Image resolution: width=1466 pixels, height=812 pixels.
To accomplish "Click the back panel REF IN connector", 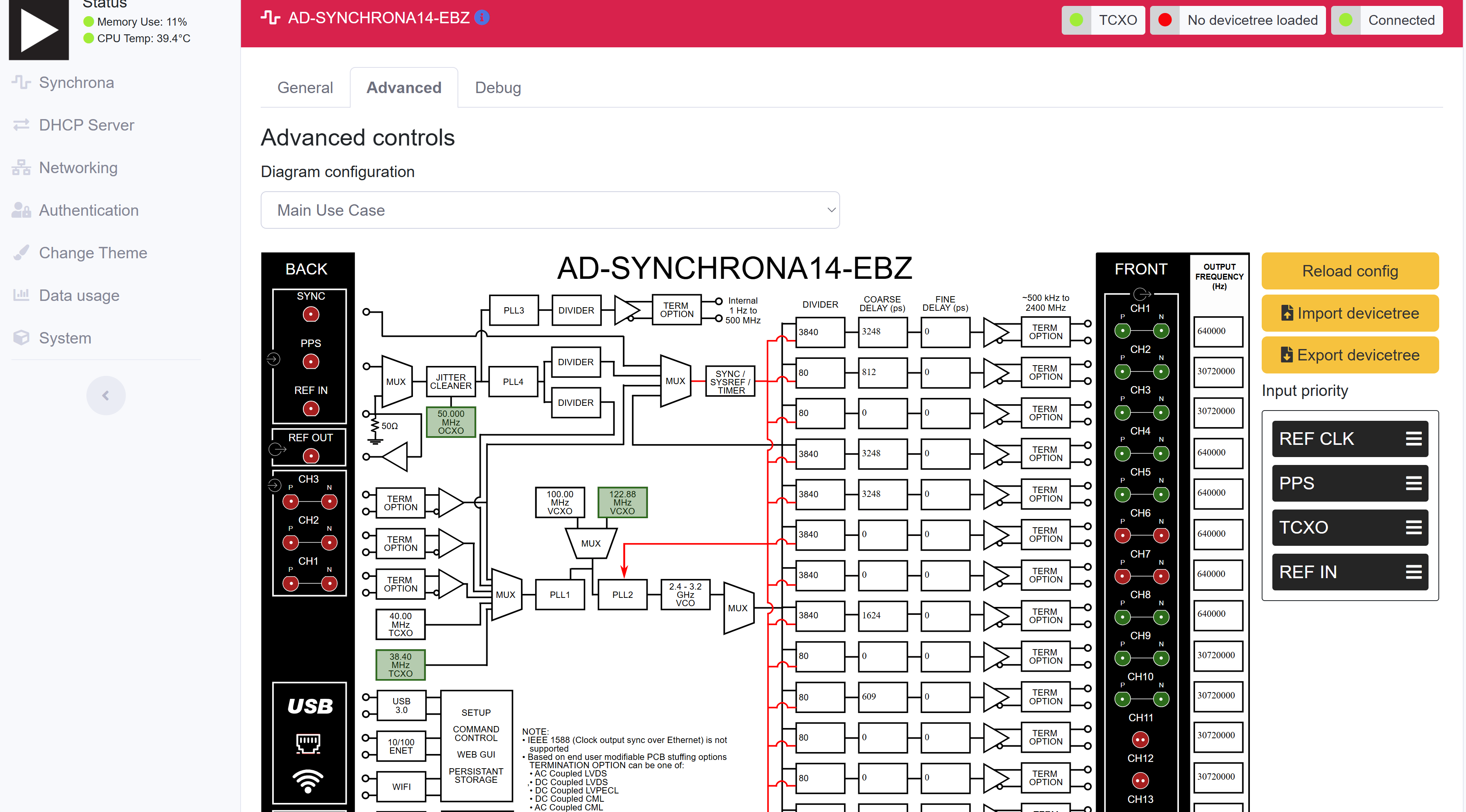I will (311, 409).
